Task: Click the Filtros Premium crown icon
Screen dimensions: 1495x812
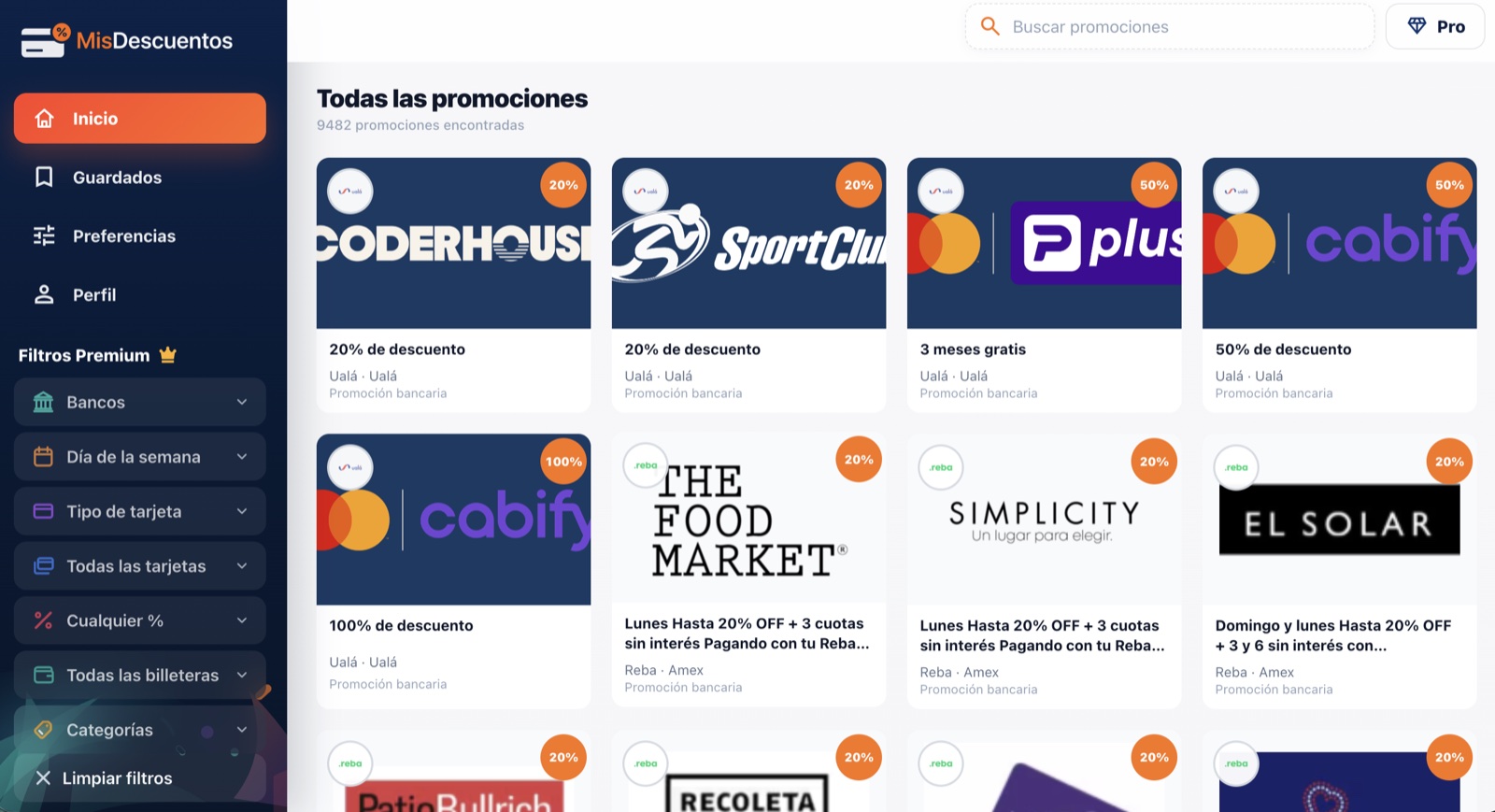Action: coord(168,355)
